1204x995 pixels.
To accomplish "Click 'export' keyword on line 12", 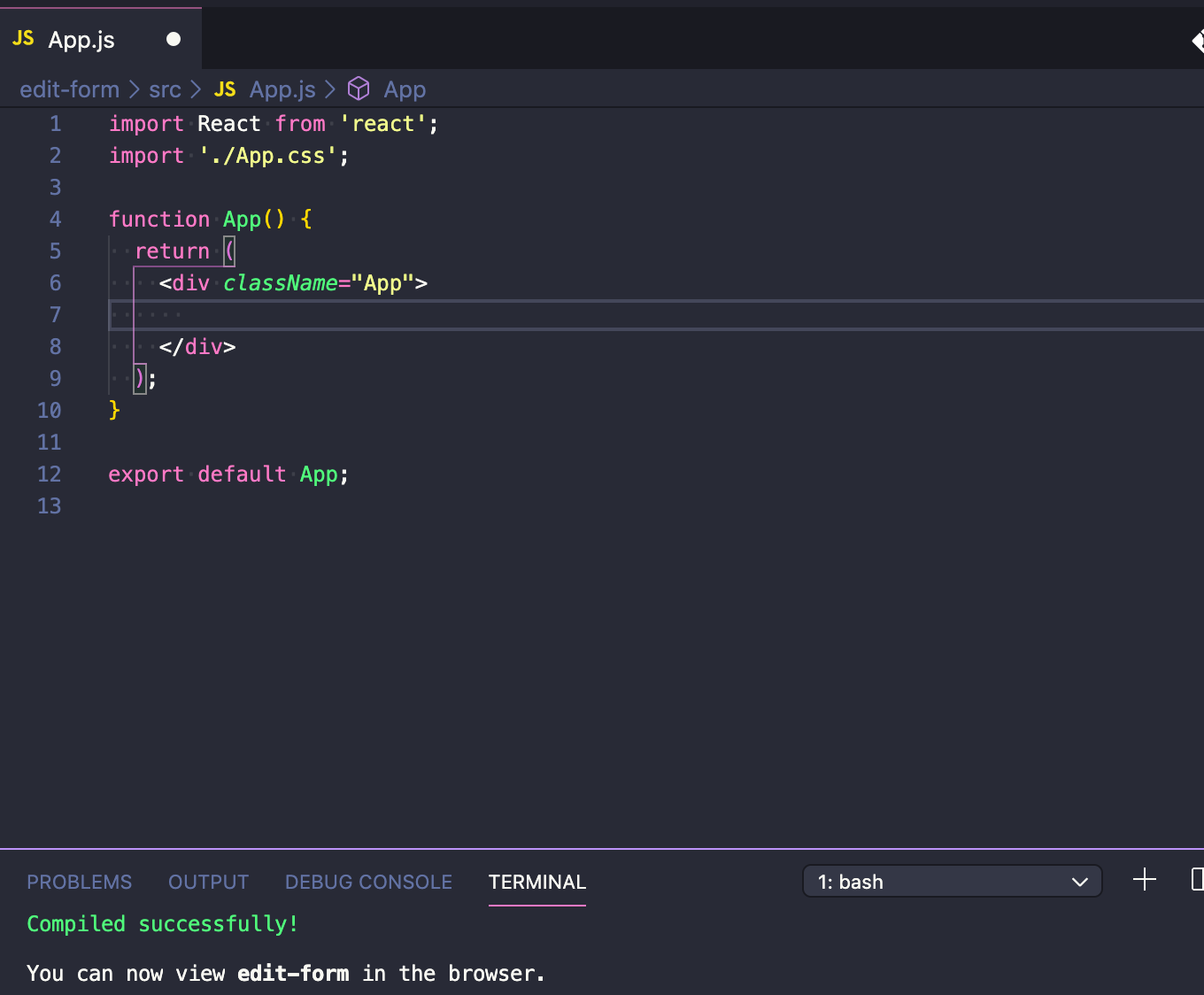I will coord(146,474).
